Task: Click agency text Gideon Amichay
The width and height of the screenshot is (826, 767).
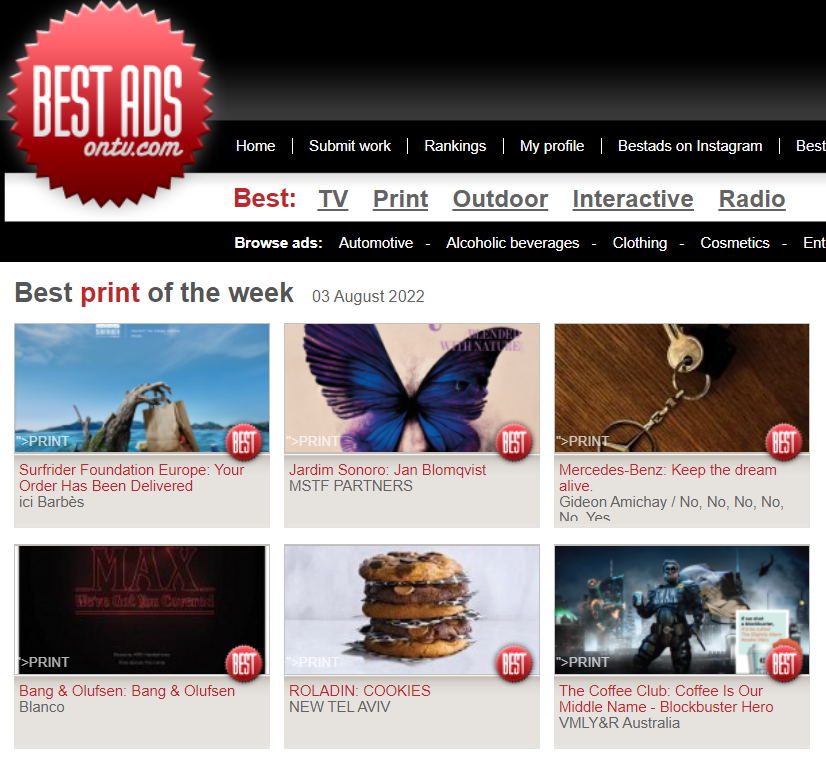Action: click(613, 502)
